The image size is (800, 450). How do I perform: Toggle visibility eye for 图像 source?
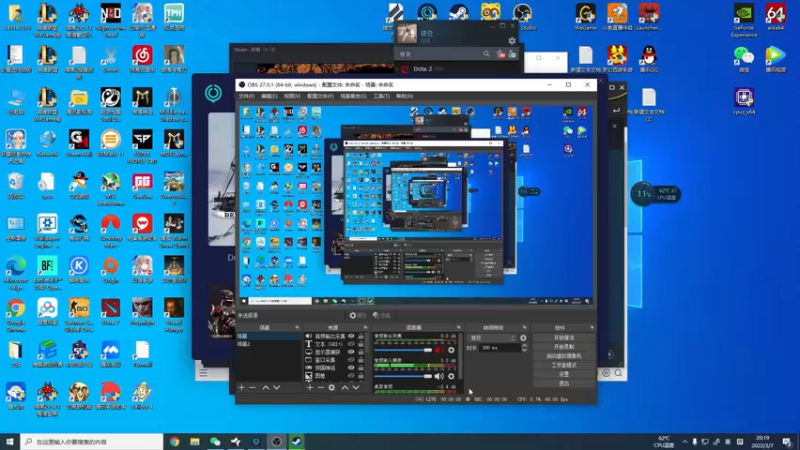351,376
